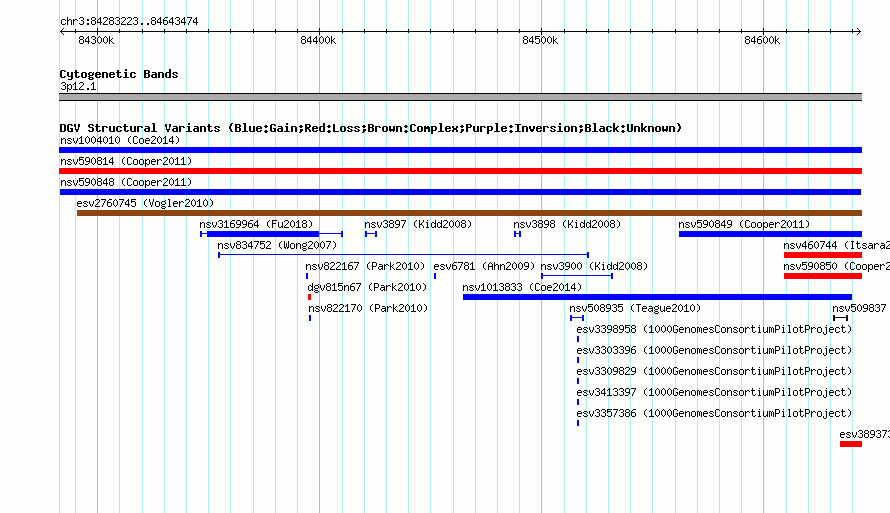The image size is (890, 513).
Task: Click the 84600k ruler position label
Action: (x=762, y=40)
